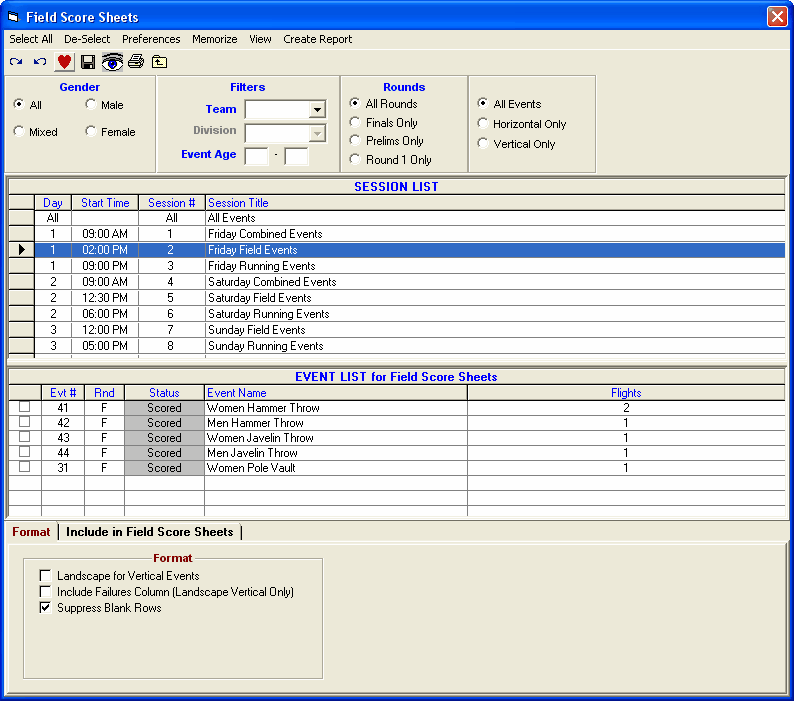Select the Saturday Combined Events session
This screenshot has width=794, height=701.
(410, 282)
